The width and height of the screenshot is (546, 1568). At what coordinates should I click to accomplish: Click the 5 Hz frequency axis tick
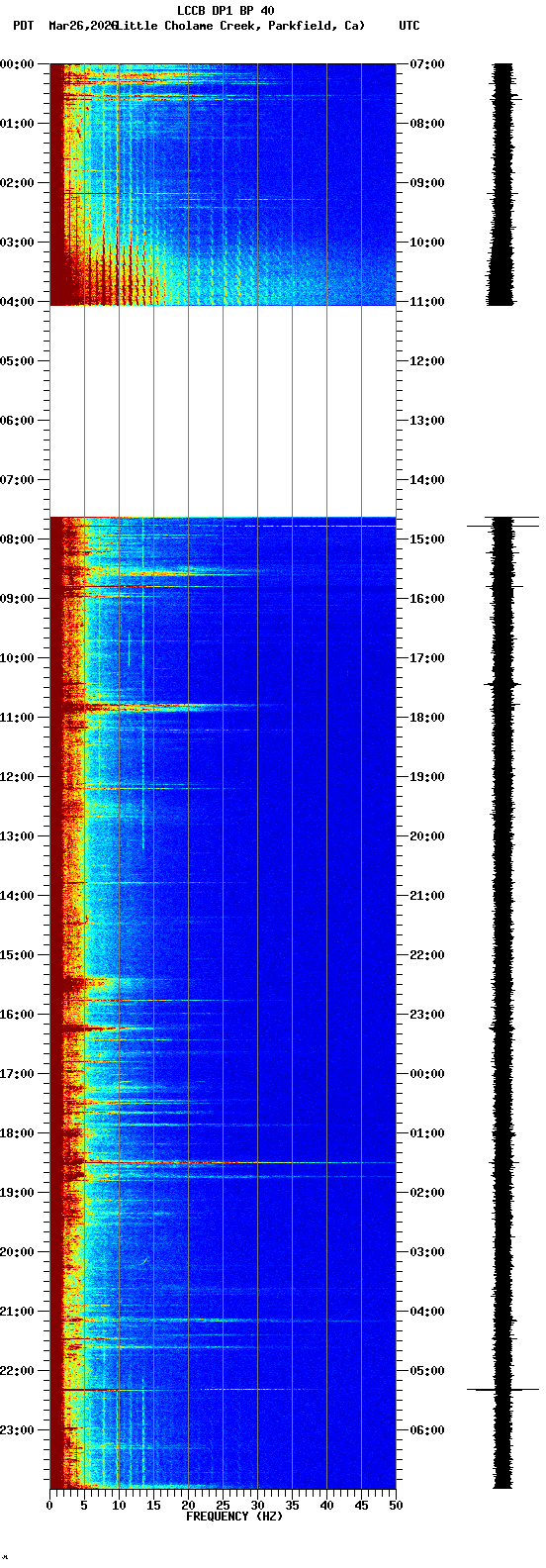click(84, 1506)
